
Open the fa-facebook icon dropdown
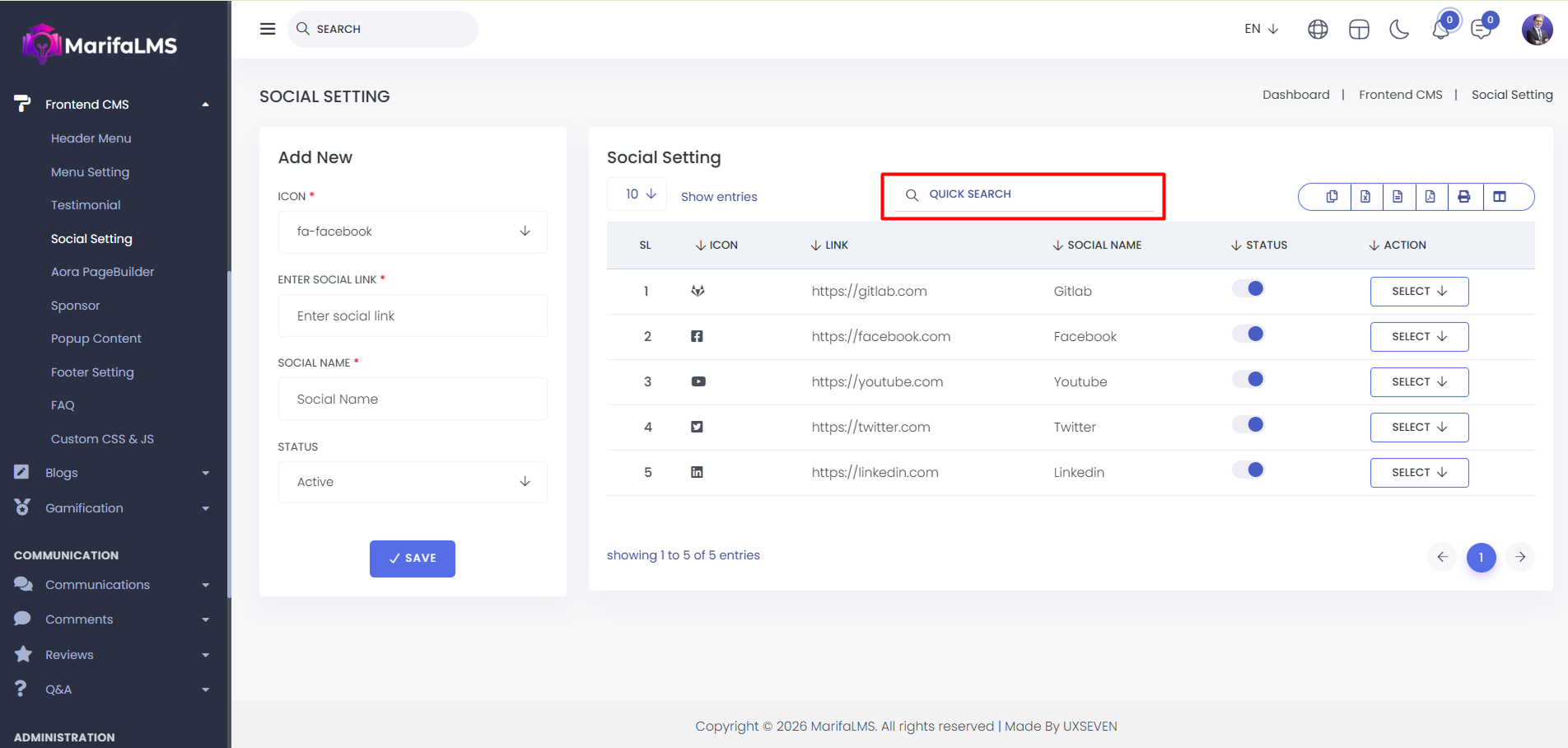coord(413,231)
